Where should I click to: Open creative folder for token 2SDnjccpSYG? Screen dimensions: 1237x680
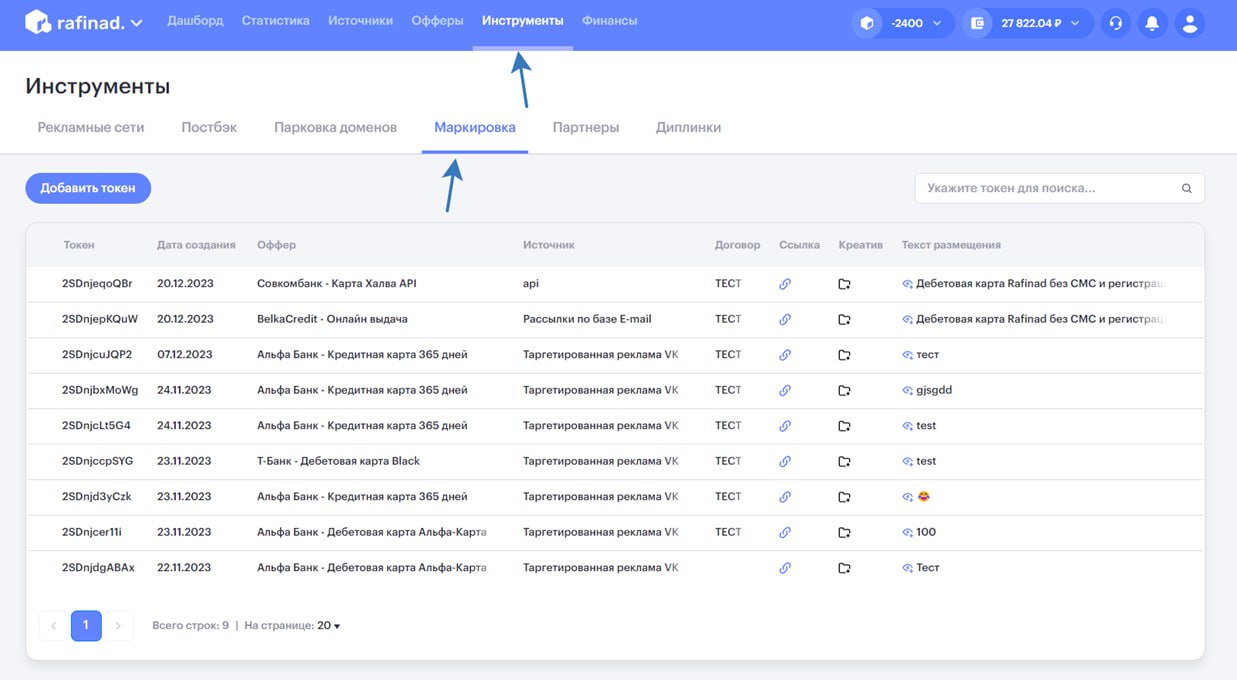coord(844,462)
